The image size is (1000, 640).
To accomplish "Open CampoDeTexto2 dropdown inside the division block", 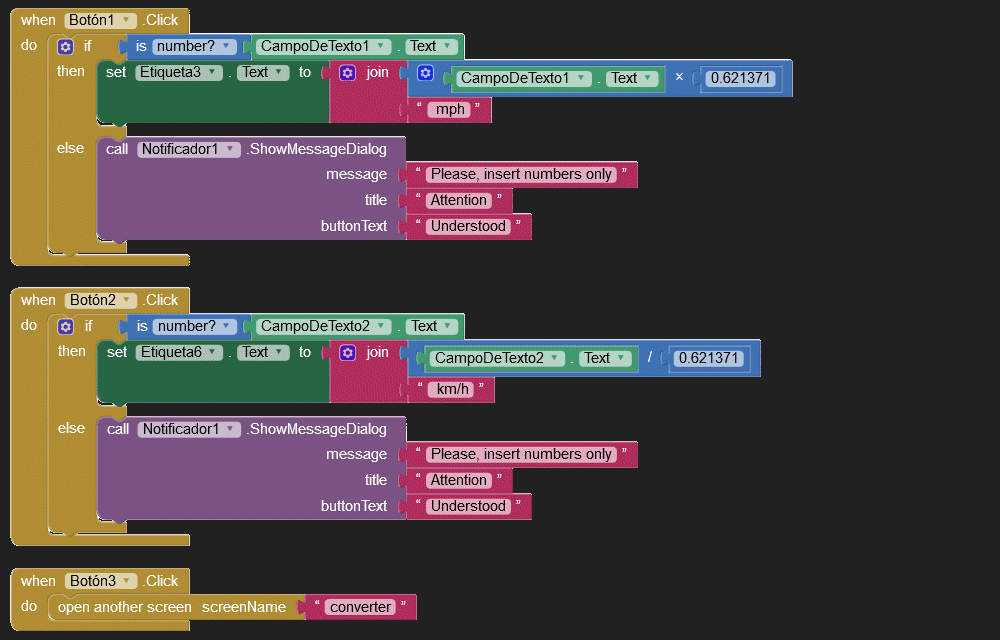I will pos(556,358).
